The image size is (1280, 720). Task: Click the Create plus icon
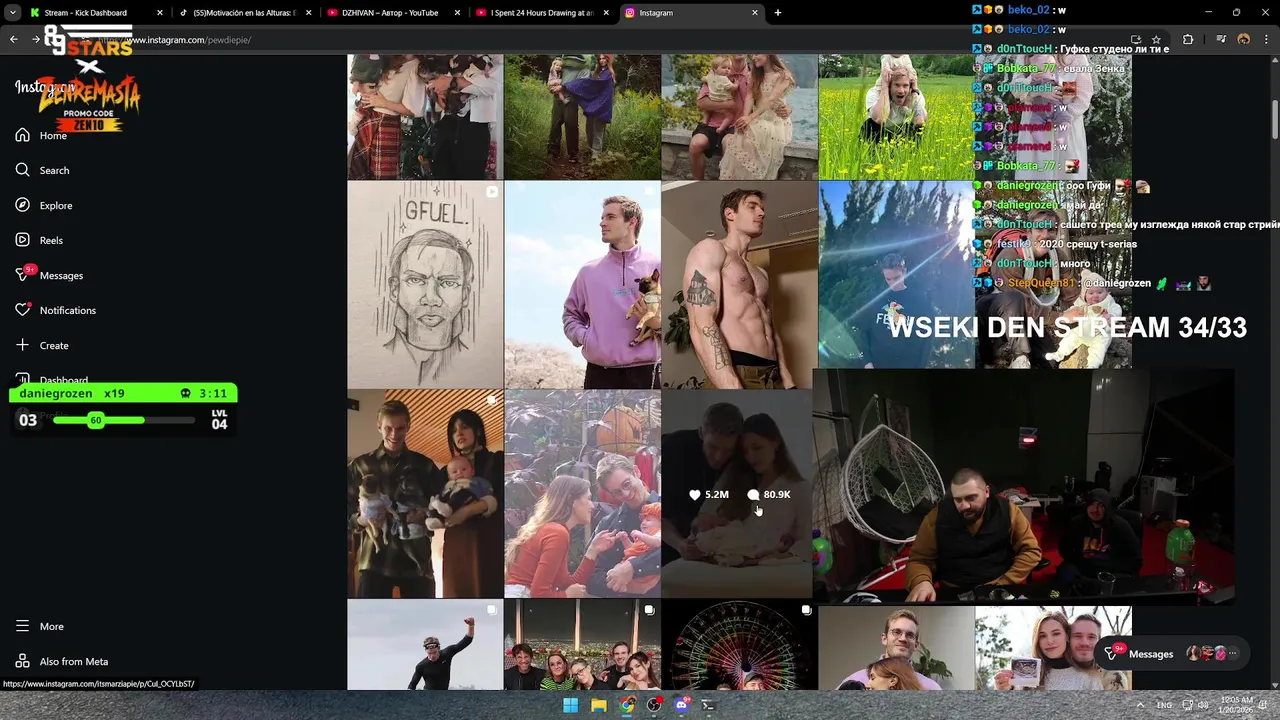coord(22,345)
